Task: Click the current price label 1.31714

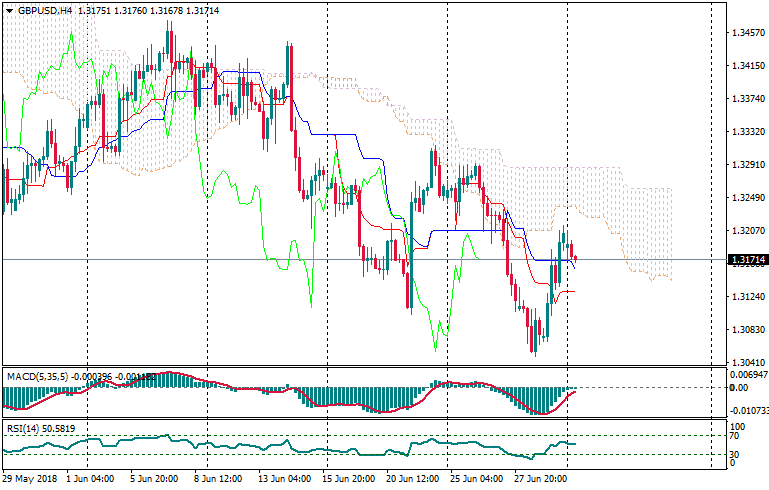Action: pyautogui.click(x=743, y=260)
